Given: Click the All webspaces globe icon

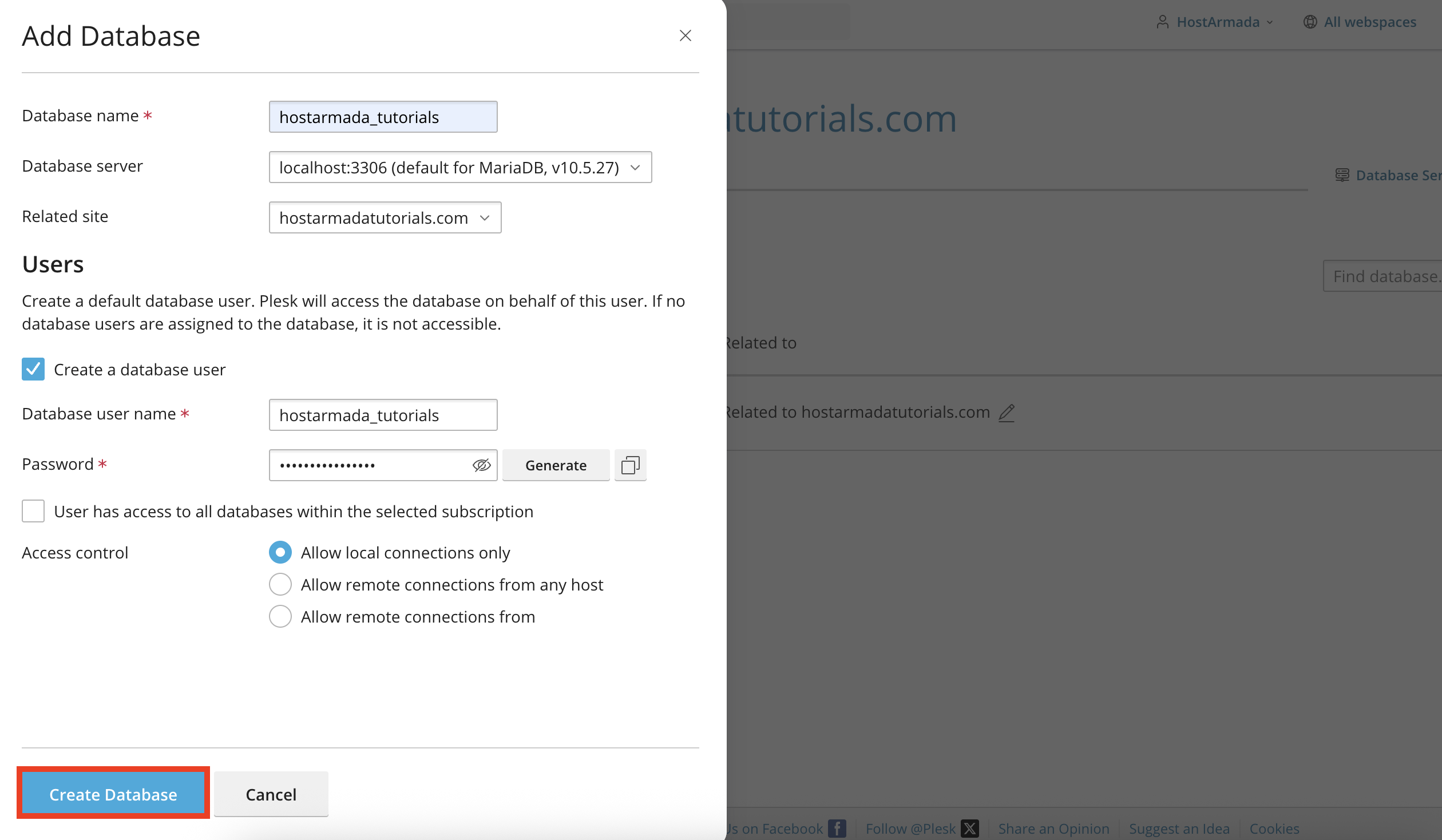Looking at the screenshot, I should pyautogui.click(x=1310, y=22).
